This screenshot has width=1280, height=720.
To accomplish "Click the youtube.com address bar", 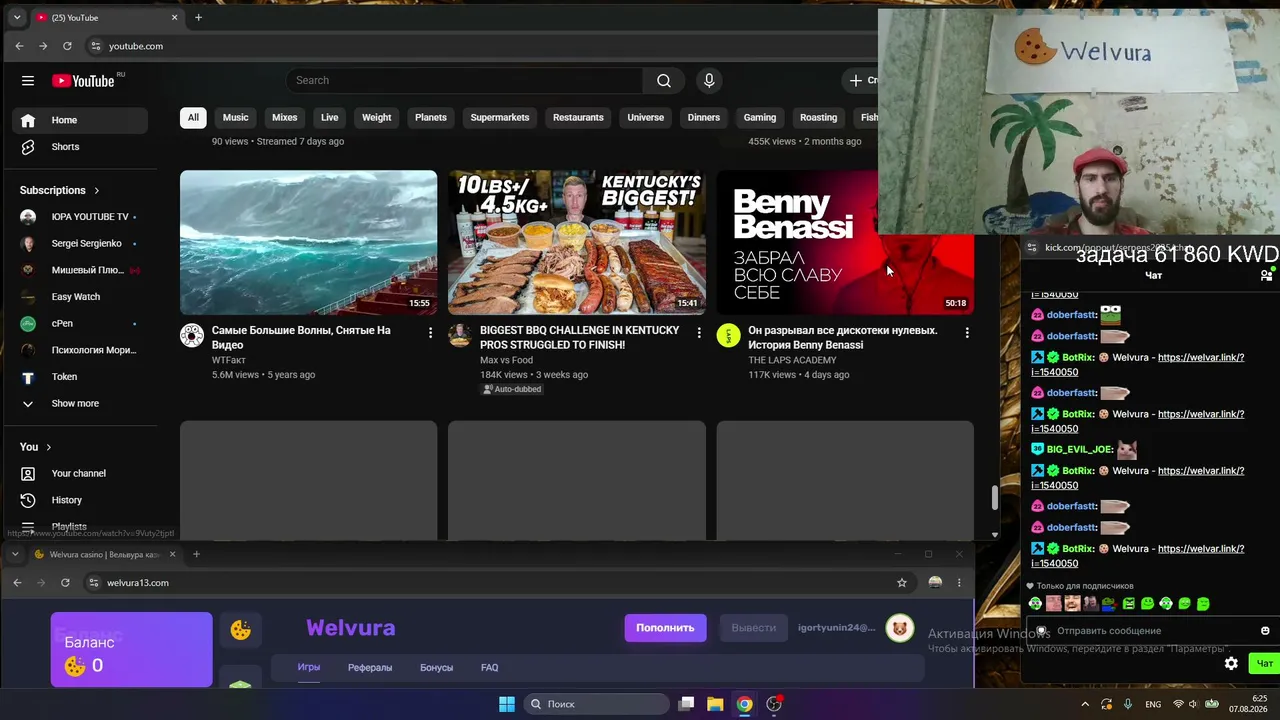I will coord(480,46).
